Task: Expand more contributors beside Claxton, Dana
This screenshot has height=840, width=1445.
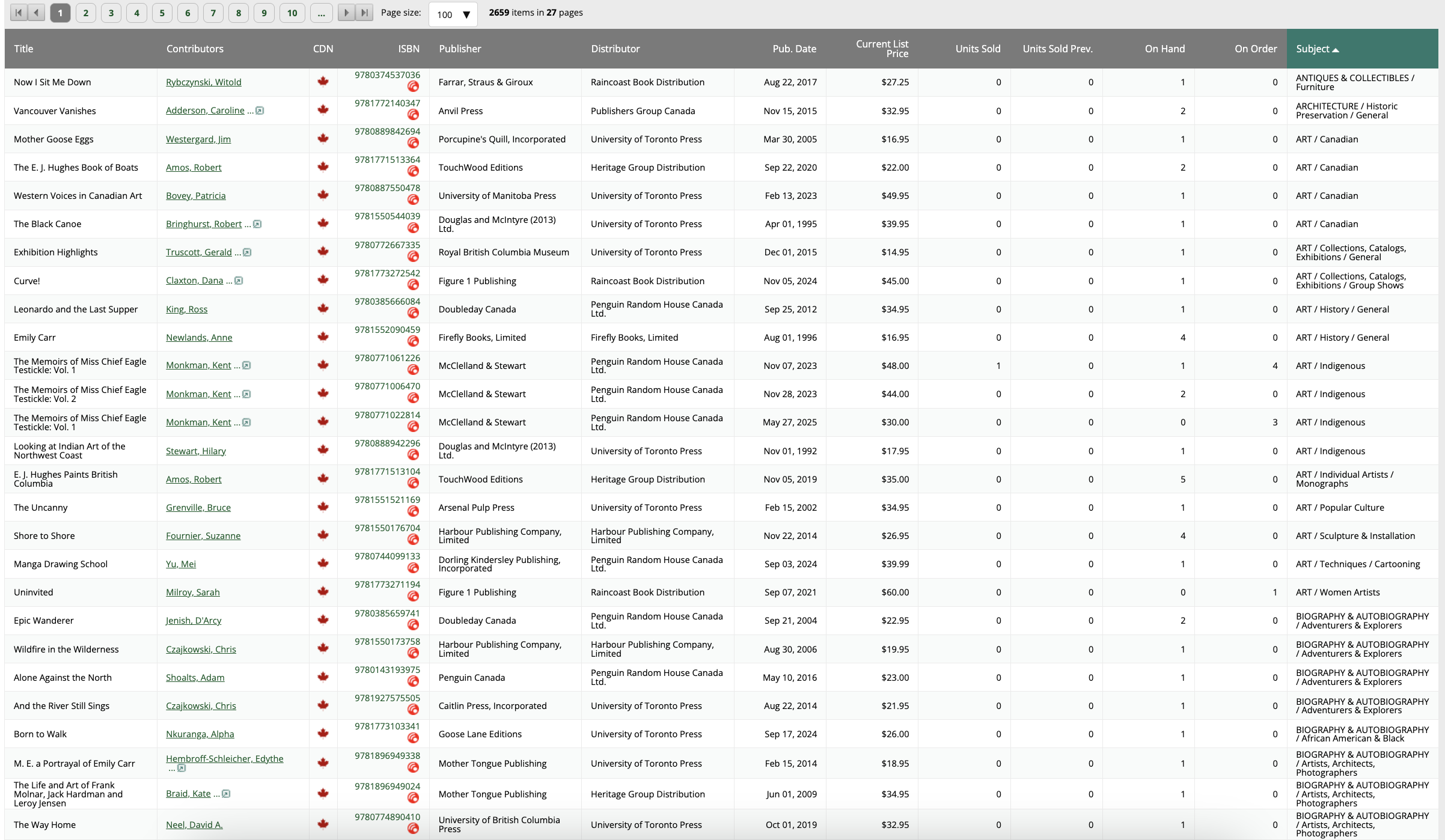Action: pyautogui.click(x=239, y=281)
